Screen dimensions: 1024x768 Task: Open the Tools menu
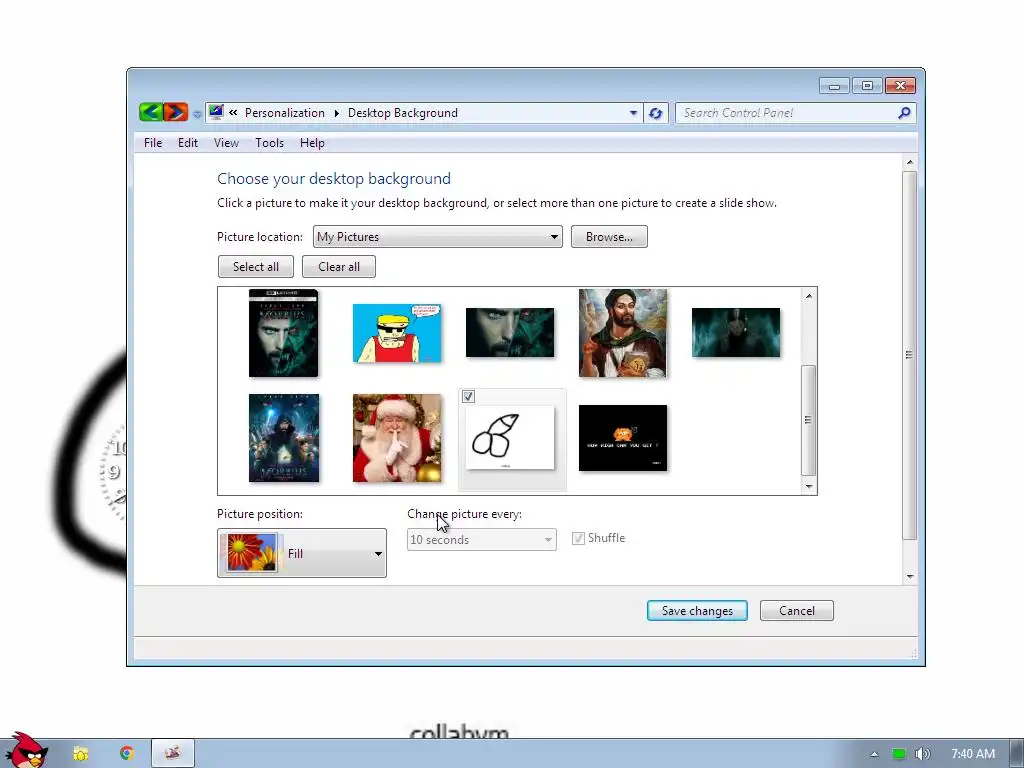click(270, 143)
